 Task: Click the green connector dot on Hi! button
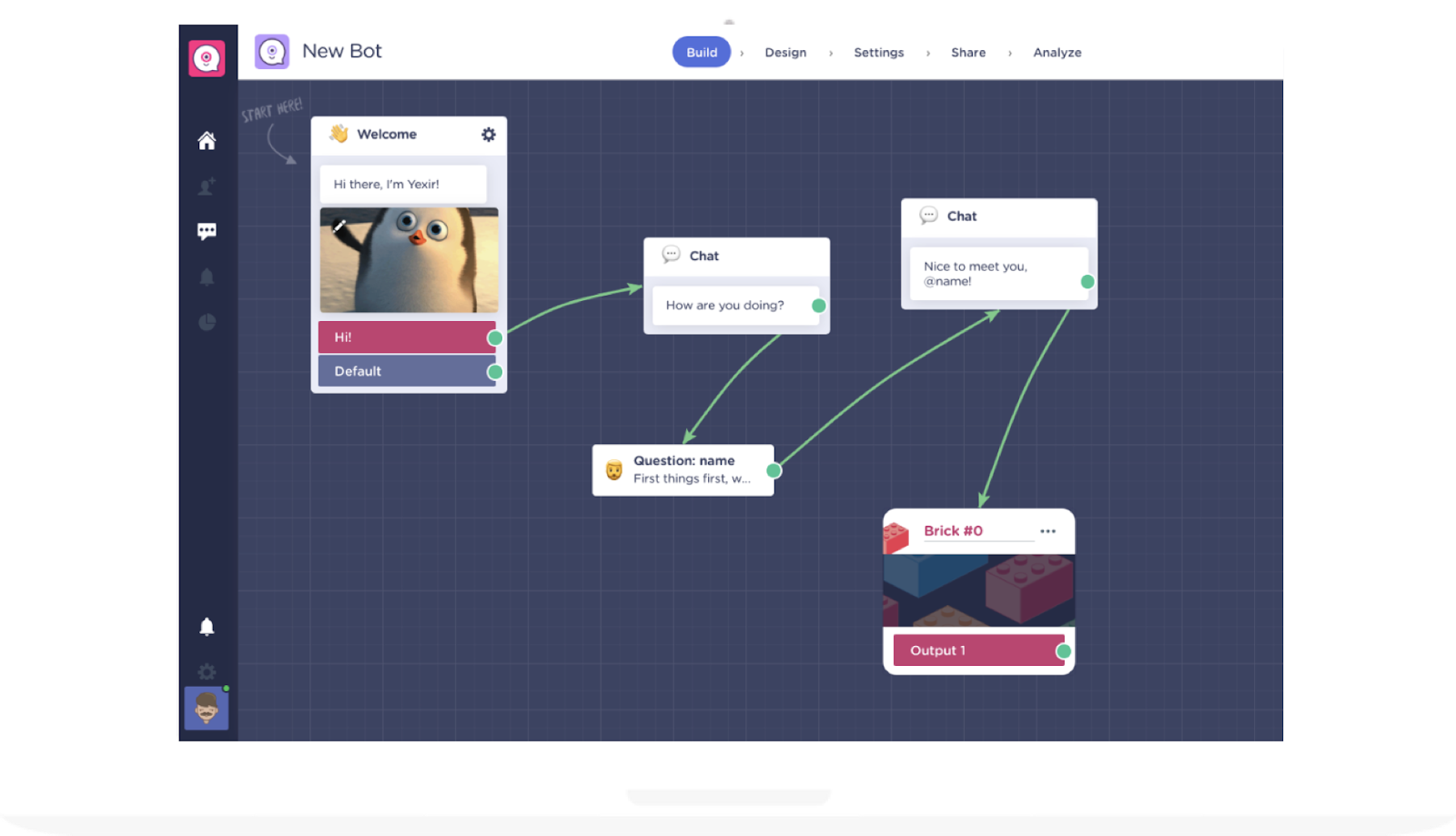pos(494,337)
